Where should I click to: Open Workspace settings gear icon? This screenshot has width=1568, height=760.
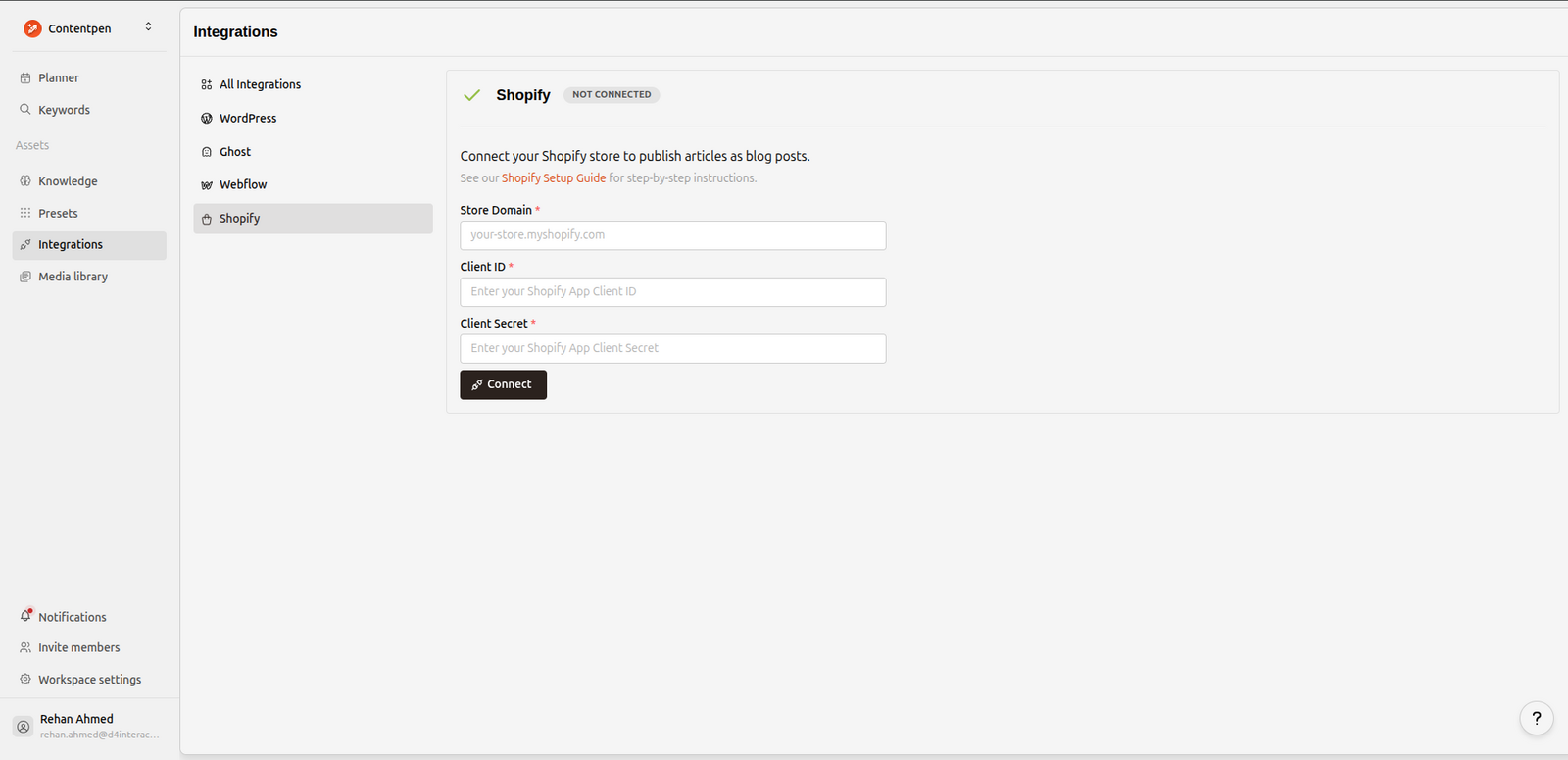tap(25, 679)
